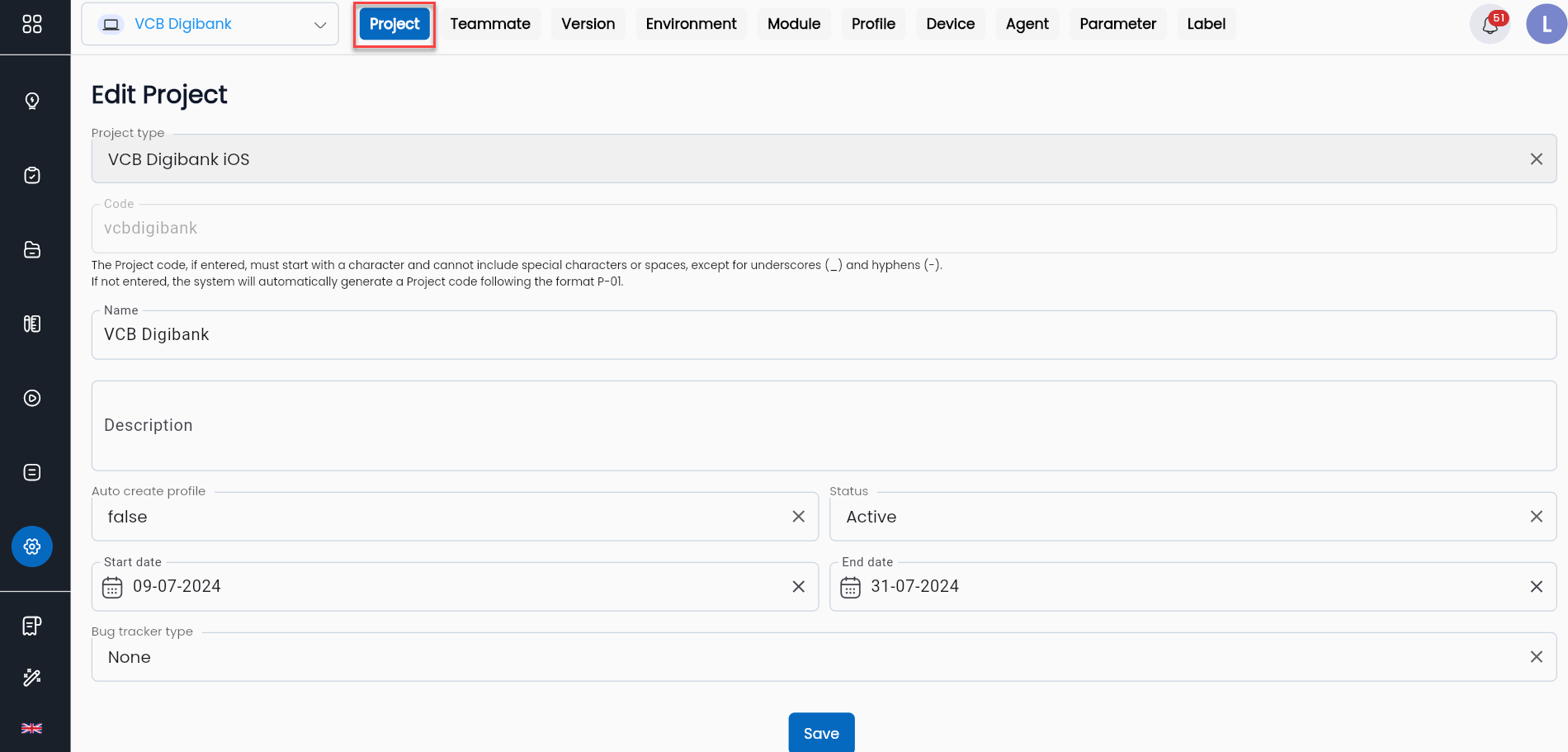Switch to the Teammate tab
Viewport: 1568px width, 752px height.
click(x=490, y=24)
